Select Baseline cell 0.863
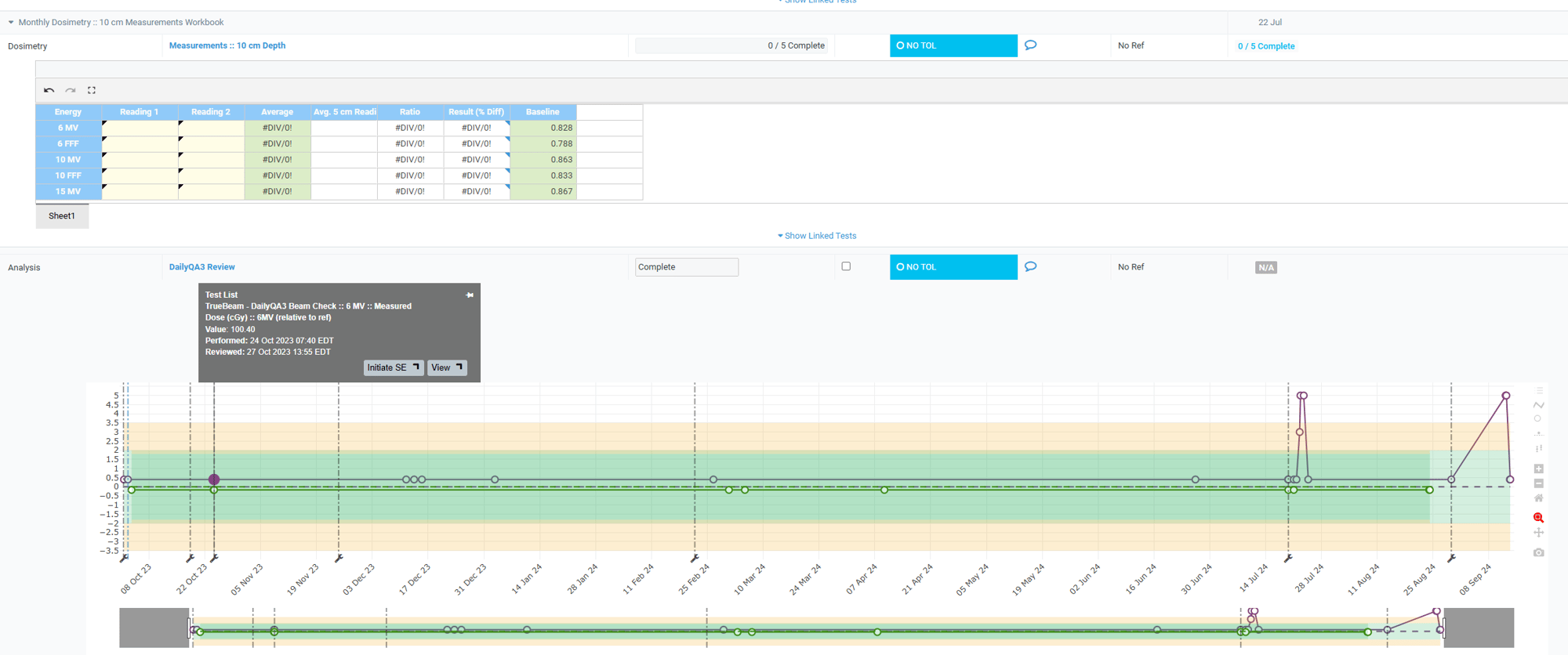This screenshot has width=1568, height=655. (x=543, y=160)
